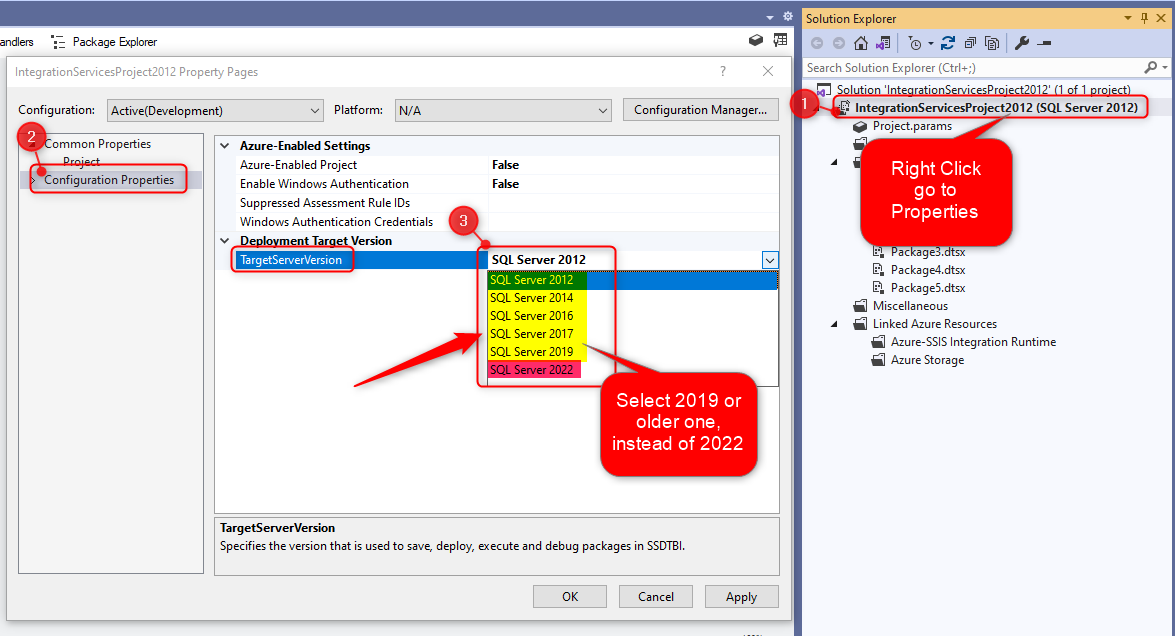Collapse All items in Solution Explorer

(x=970, y=43)
